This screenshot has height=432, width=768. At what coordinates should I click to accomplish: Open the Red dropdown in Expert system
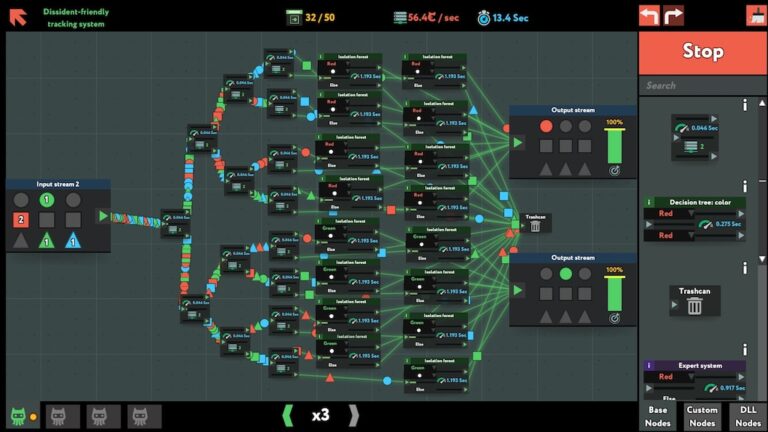coord(670,377)
